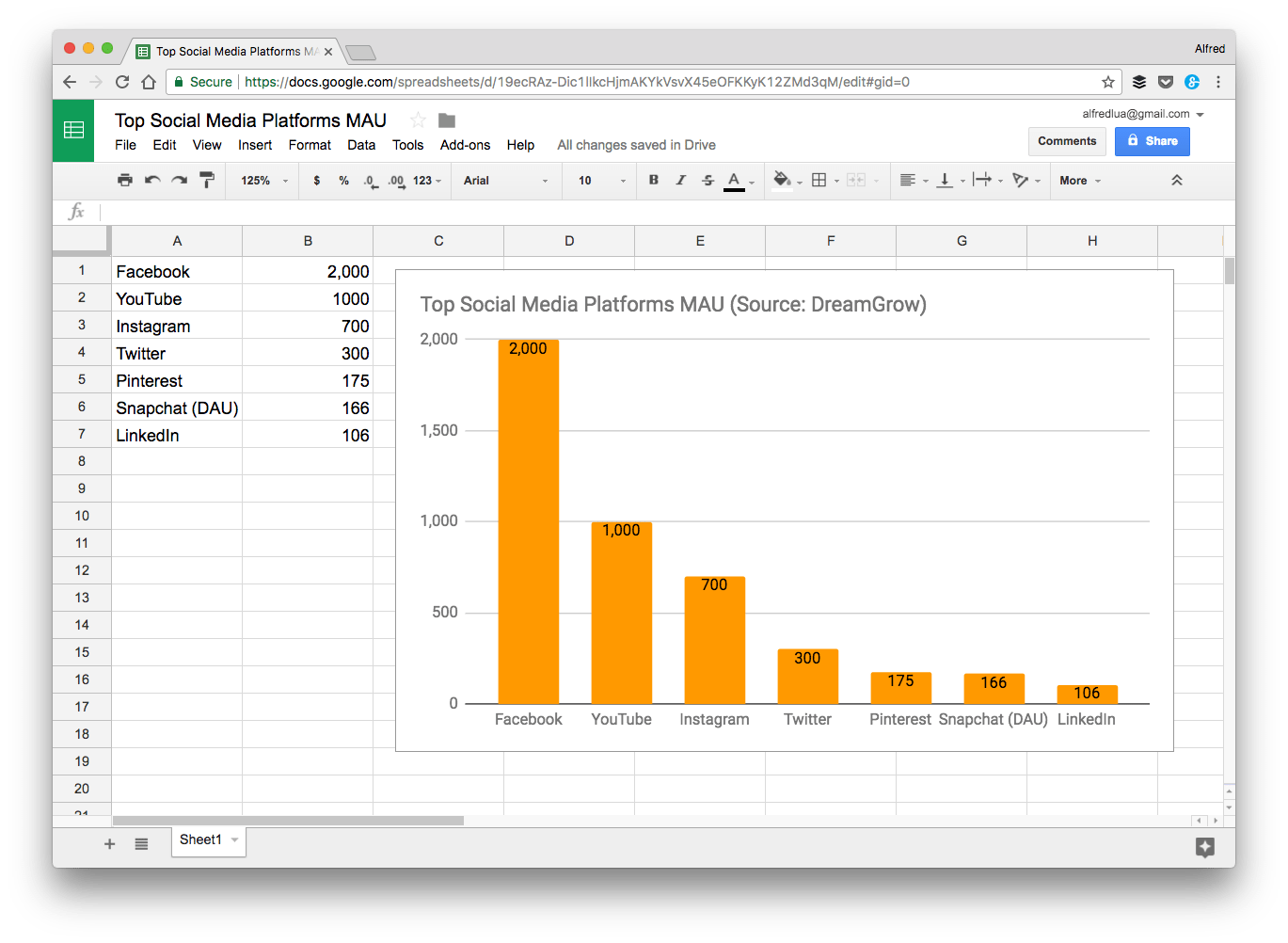Open the Edit menu
1288x943 pixels.
(x=165, y=145)
